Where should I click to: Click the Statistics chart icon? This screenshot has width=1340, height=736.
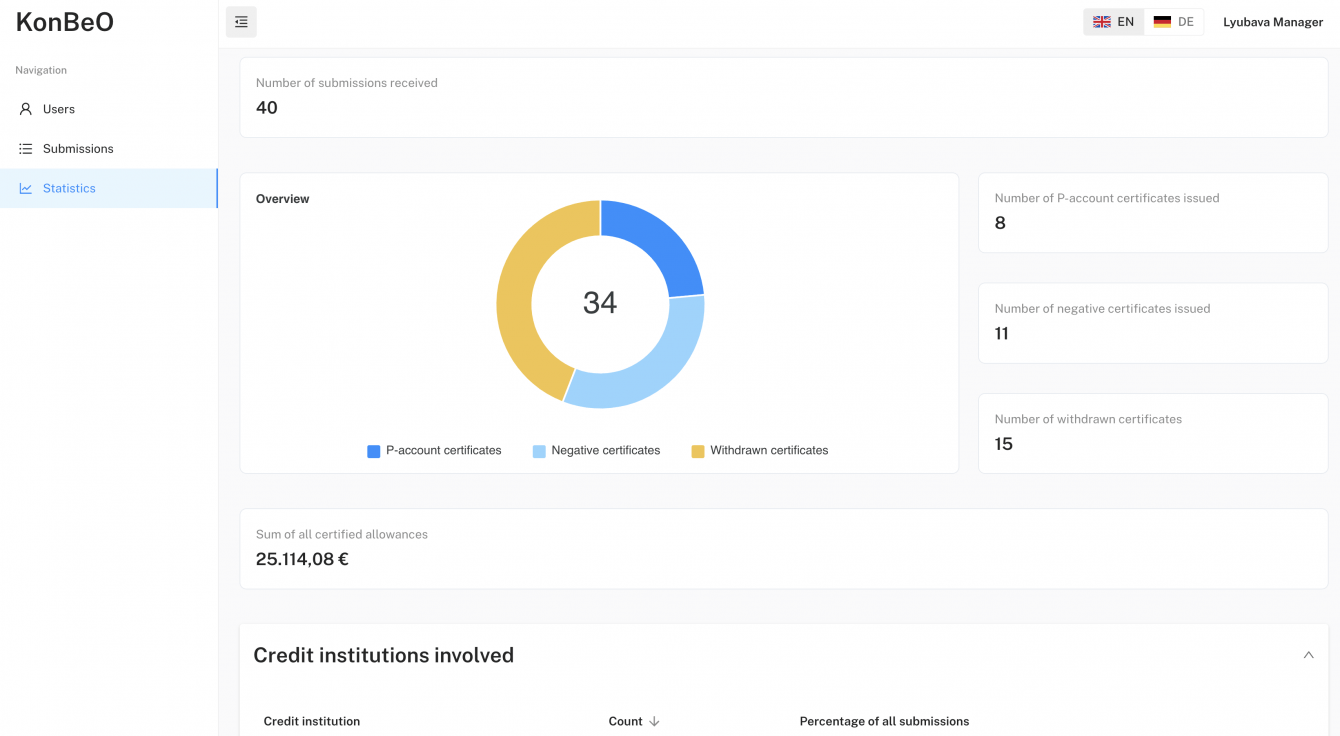pos(26,188)
